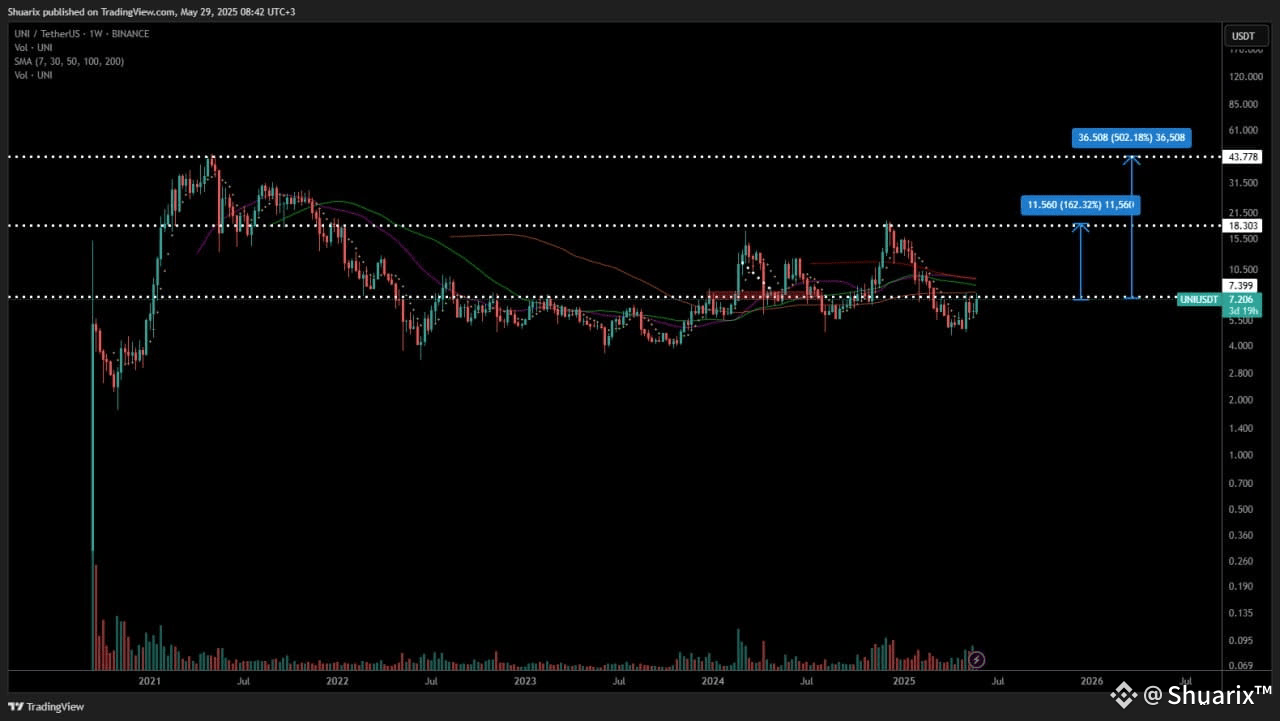Click Jul between 2025 and 2026 on time axis
The image size is (1280, 721).
[x=997, y=682]
